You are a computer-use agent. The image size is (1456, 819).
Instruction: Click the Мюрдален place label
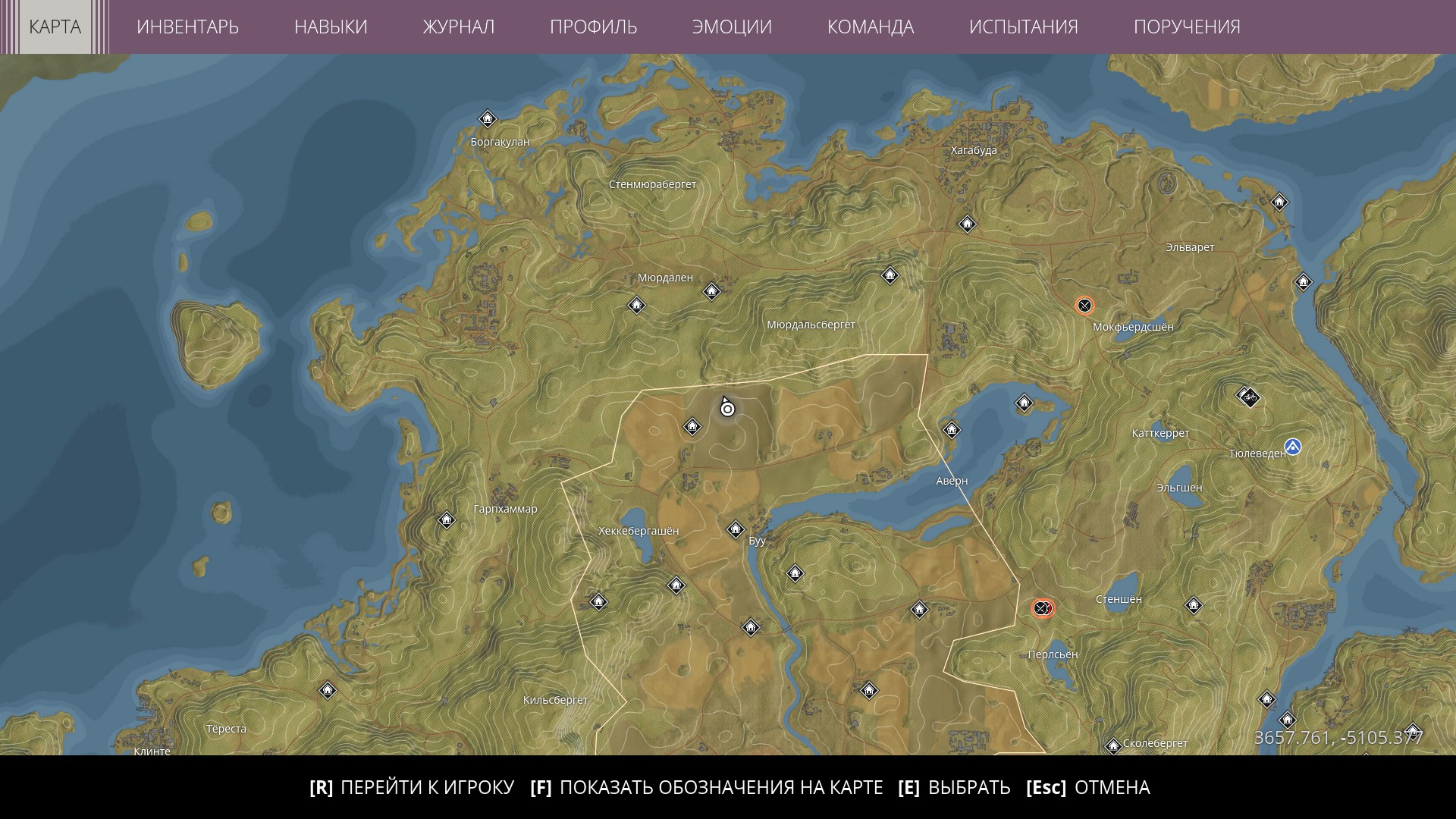click(665, 278)
